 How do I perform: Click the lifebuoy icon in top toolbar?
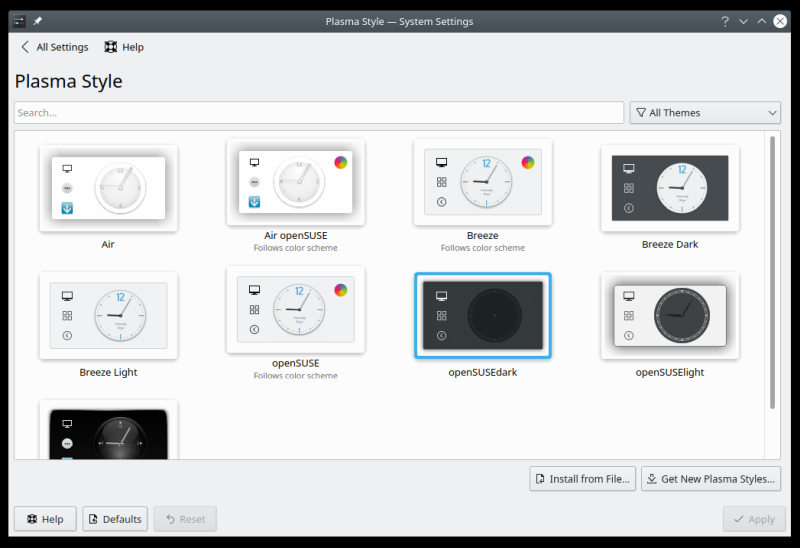coord(111,47)
